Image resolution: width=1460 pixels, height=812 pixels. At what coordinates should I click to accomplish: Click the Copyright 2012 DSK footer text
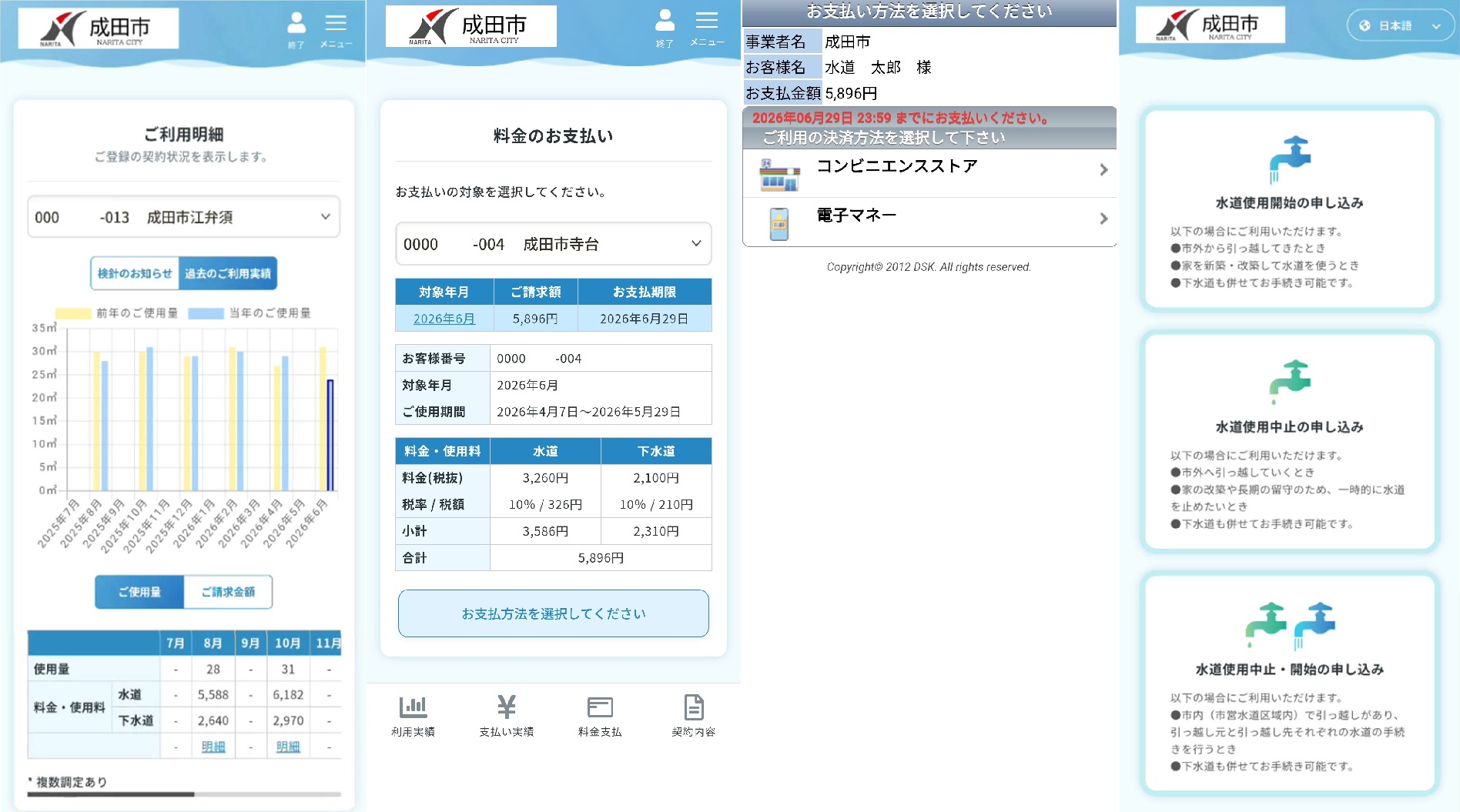[x=929, y=267]
